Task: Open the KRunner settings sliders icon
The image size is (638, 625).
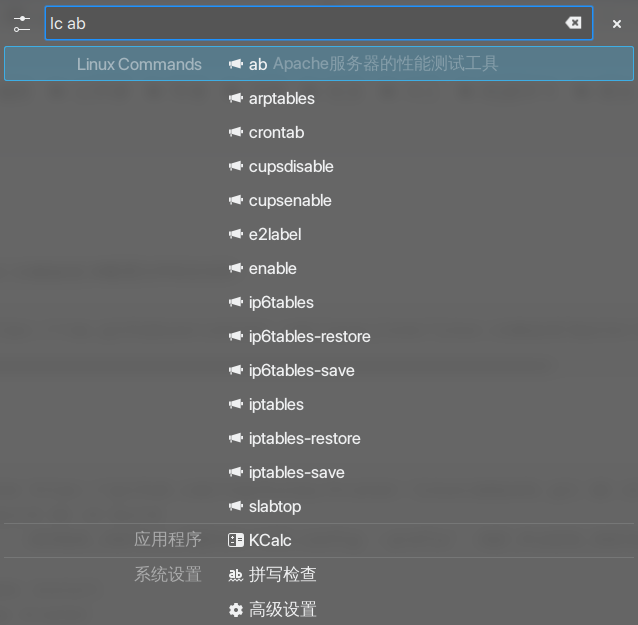Action: point(22,24)
